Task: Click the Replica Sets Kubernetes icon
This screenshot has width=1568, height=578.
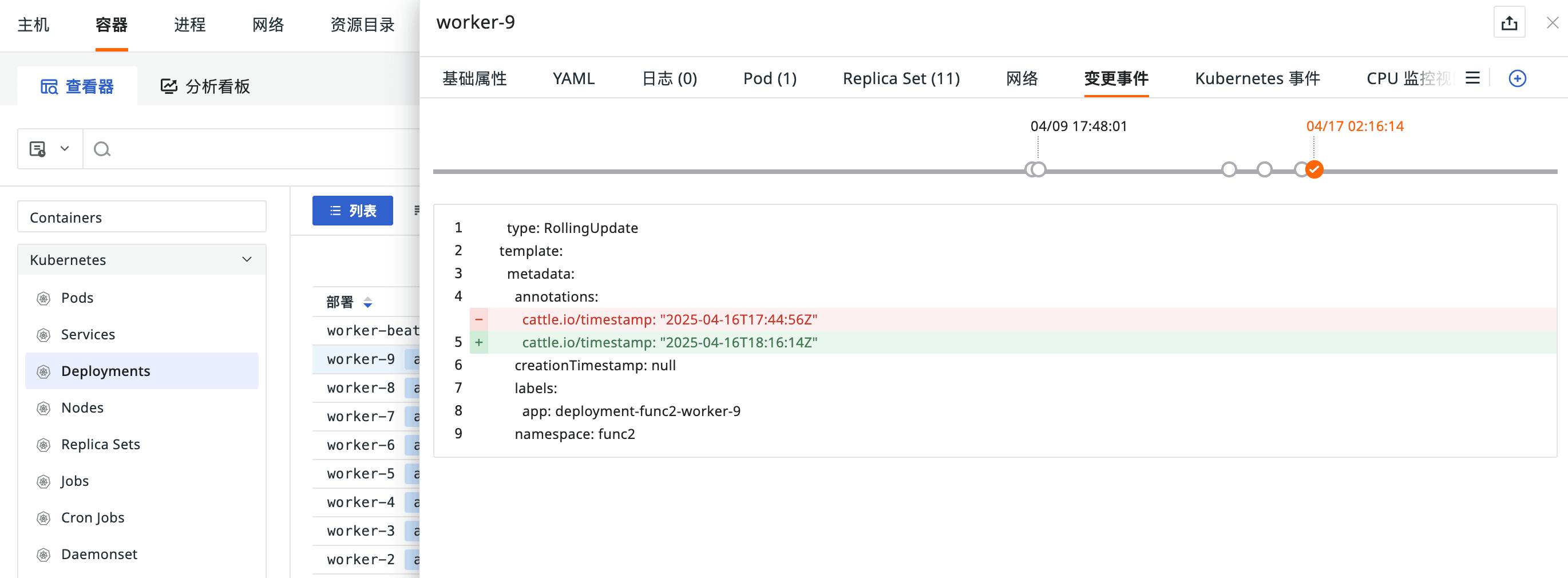Action: 43,445
